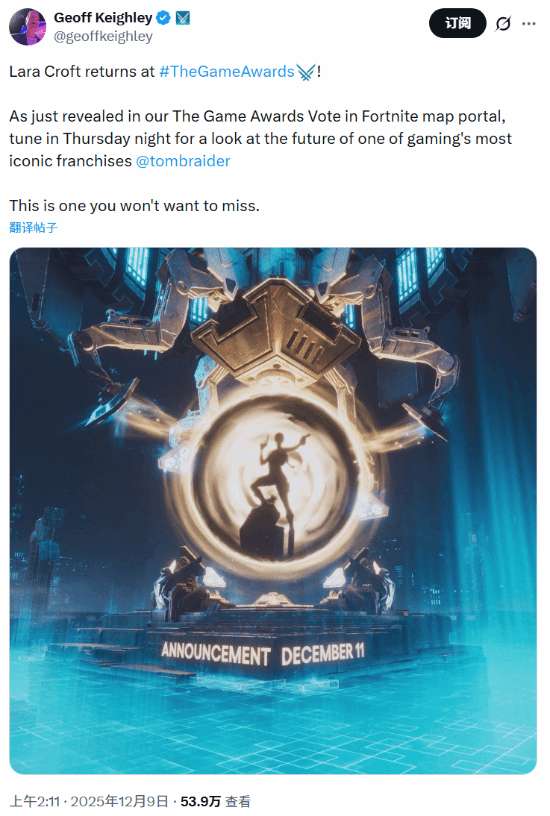This screenshot has width=550, height=816.
Task: Click the Game Awards affiliate badge beside name
Action: 183,18
